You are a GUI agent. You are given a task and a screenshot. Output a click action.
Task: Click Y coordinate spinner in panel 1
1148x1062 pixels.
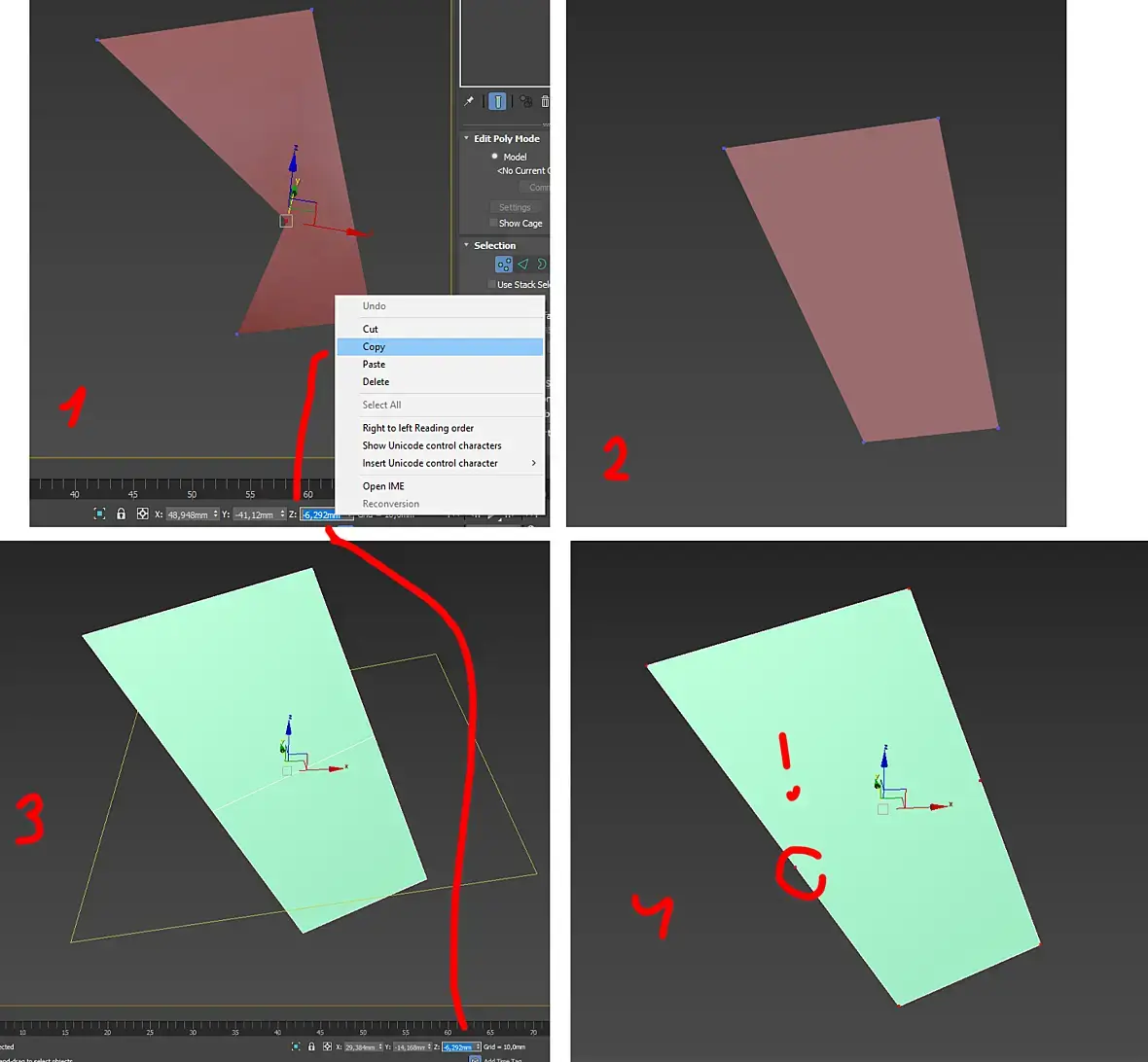[282, 514]
